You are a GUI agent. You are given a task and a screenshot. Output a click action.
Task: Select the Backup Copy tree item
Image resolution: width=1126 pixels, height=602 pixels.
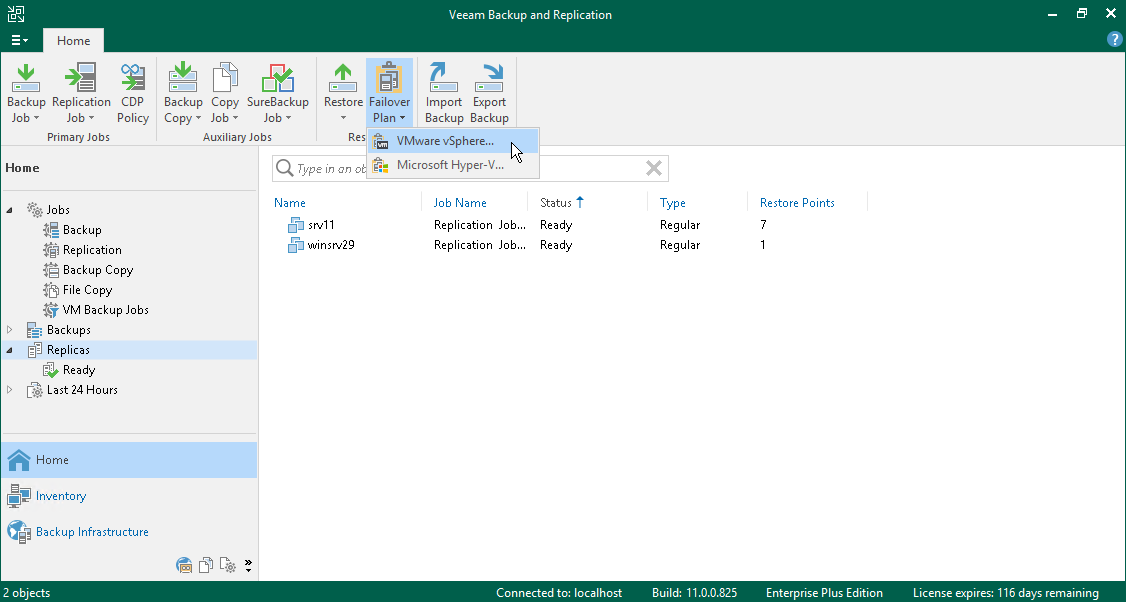(98, 270)
